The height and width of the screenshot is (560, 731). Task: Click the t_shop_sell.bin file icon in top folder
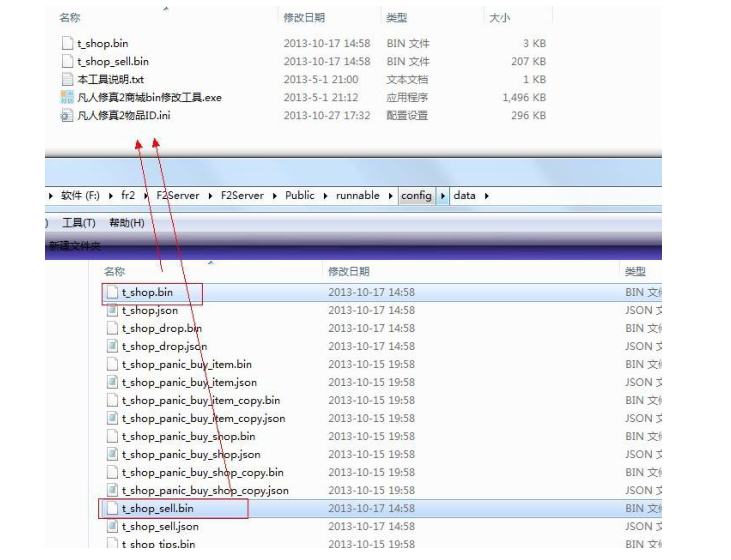pyautogui.click(x=67, y=61)
